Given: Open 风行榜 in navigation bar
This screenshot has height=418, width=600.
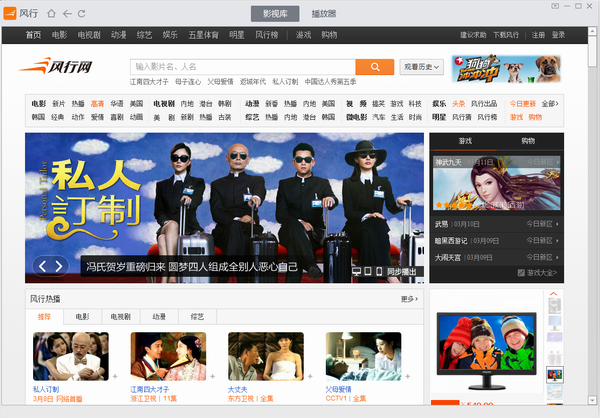Looking at the screenshot, I should coord(266,35).
